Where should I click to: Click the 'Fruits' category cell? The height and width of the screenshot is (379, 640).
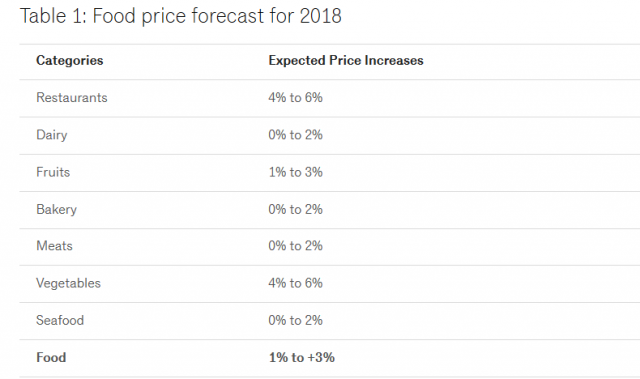point(53,172)
